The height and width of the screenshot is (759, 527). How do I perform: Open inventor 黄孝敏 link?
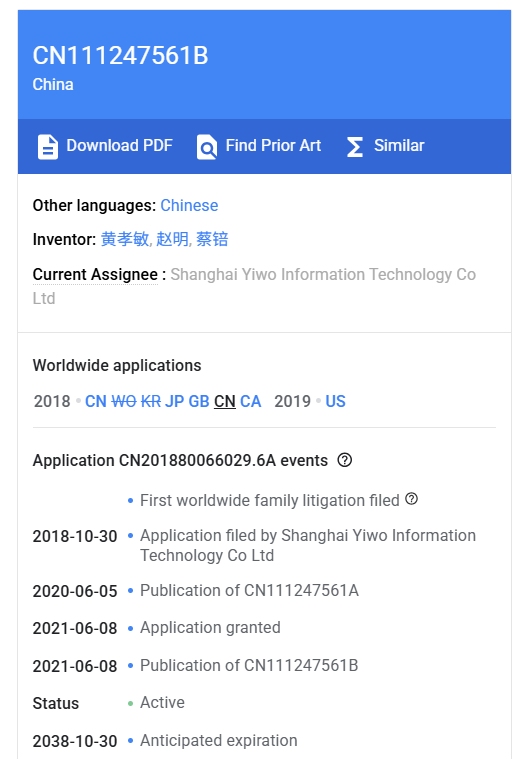coord(125,239)
